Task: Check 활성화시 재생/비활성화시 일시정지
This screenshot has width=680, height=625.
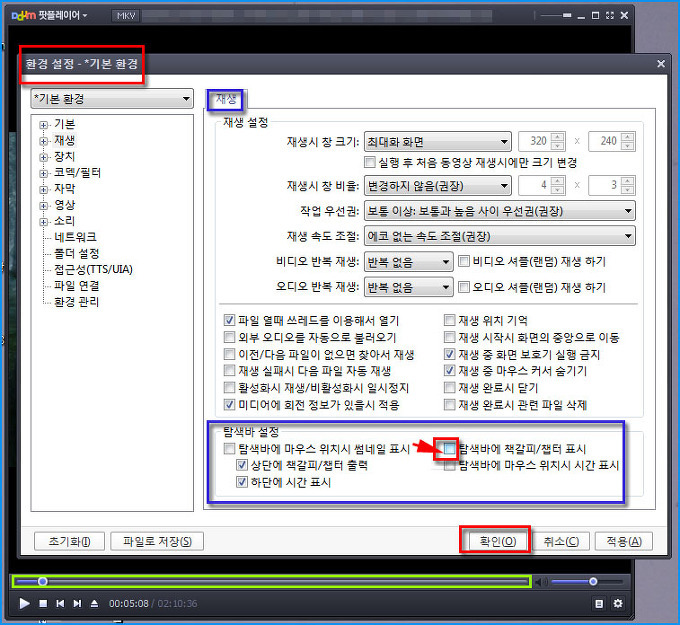Action: pos(229,388)
